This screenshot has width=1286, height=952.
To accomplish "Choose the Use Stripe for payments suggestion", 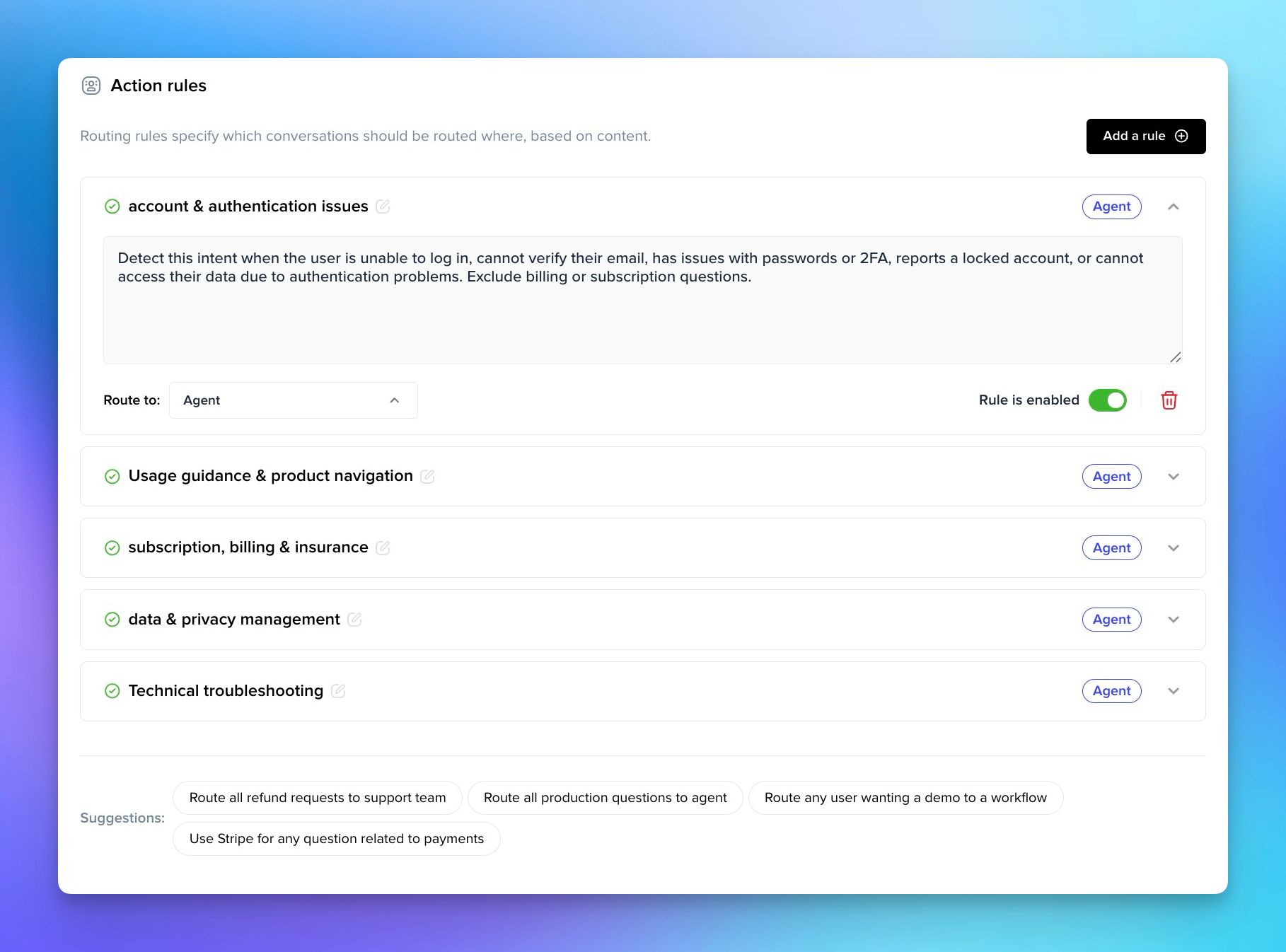I will click(x=336, y=839).
